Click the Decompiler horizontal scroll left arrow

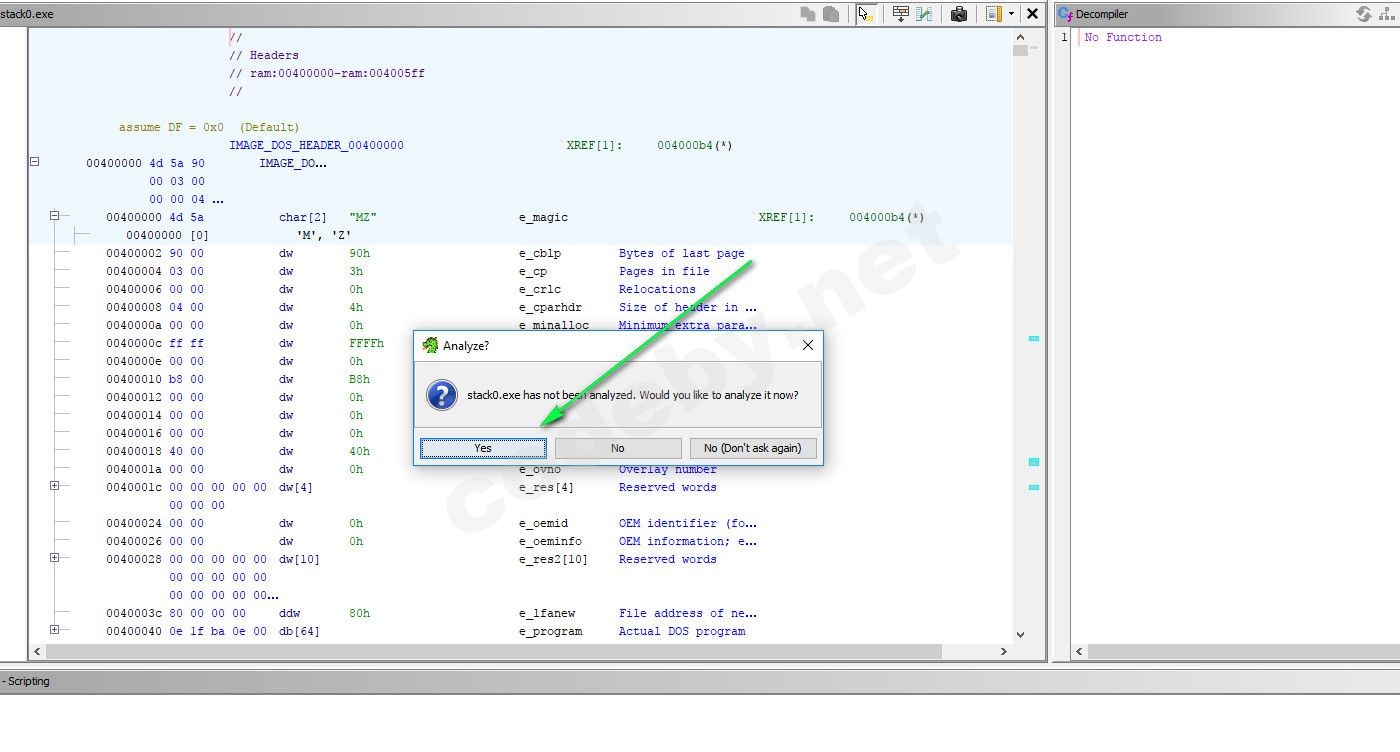tap(1079, 652)
